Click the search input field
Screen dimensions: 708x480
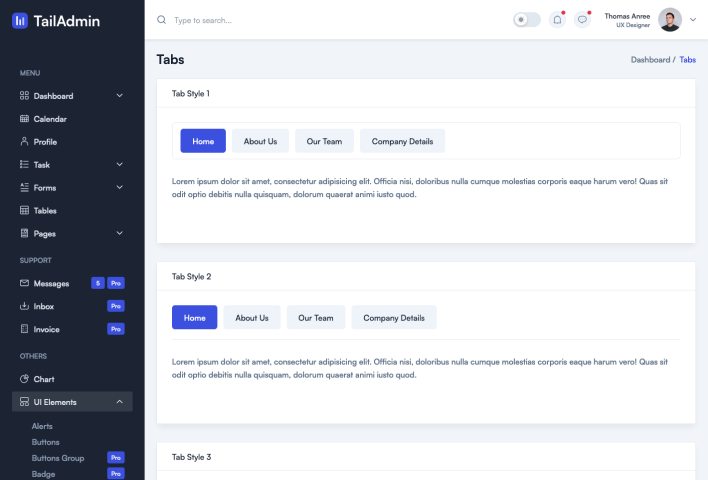300,20
